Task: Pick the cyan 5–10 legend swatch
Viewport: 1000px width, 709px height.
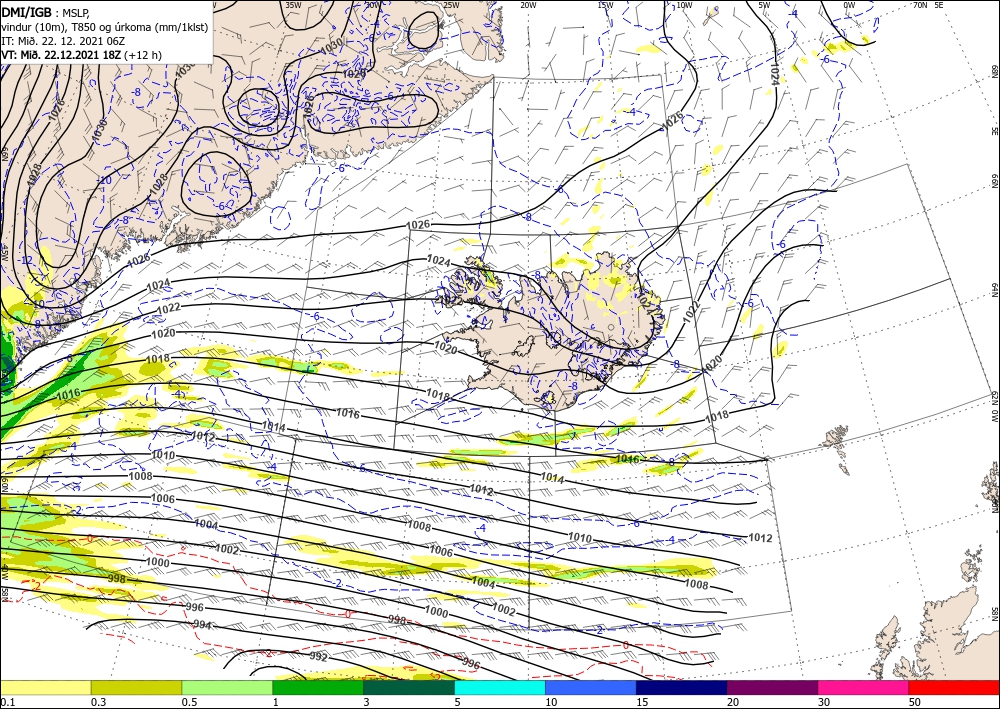Action: pyautogui.click(x=500, y=687)
